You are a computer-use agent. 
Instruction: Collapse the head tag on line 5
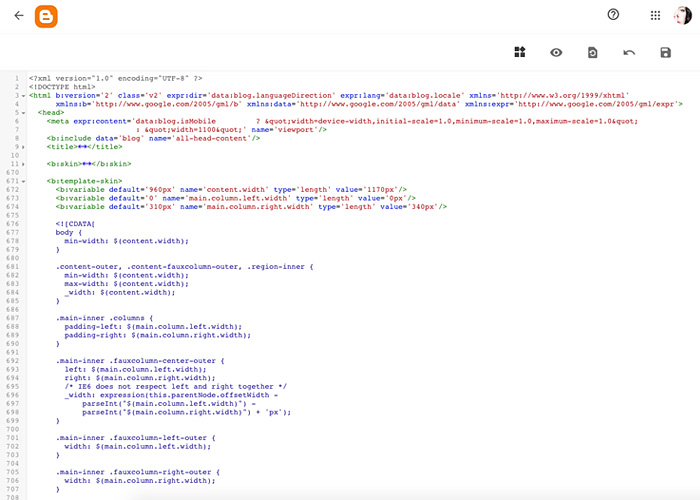pos(24,113)
